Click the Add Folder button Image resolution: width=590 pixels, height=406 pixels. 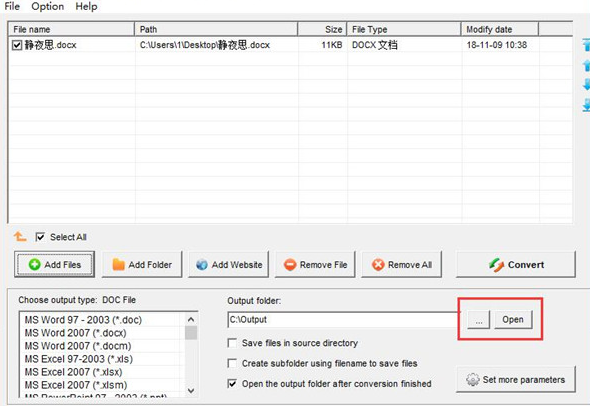(142, 265)
